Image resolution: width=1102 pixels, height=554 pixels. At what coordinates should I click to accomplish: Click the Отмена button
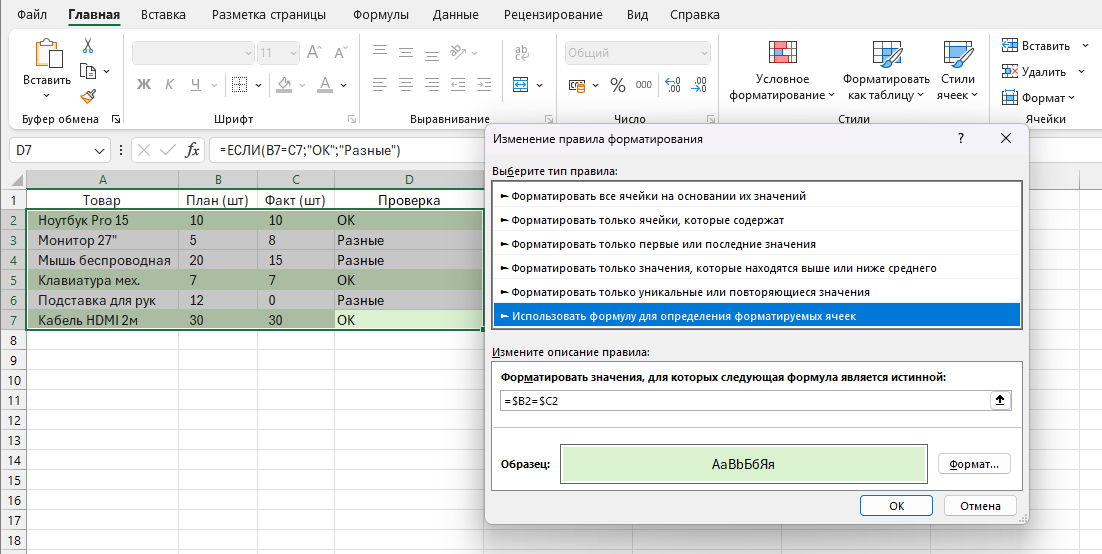point(980,506)
